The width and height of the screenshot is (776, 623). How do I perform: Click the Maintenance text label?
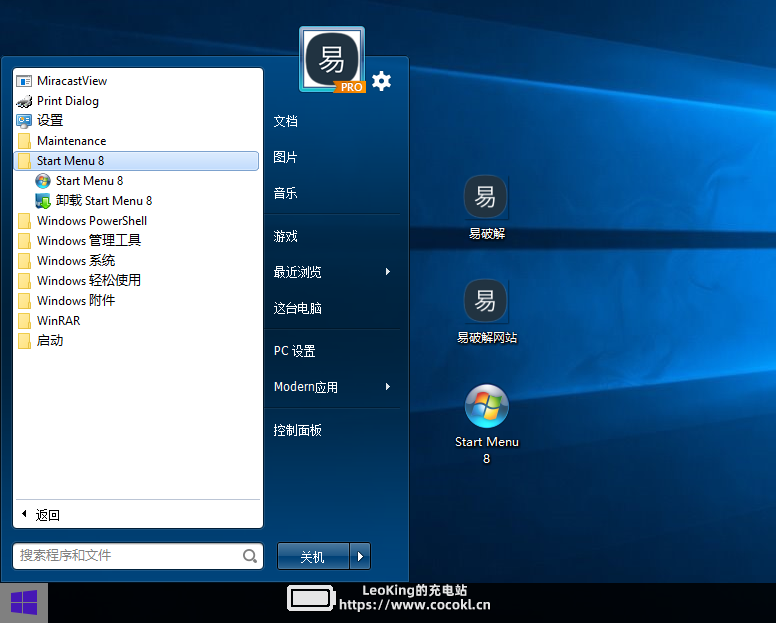click(71, 141)
